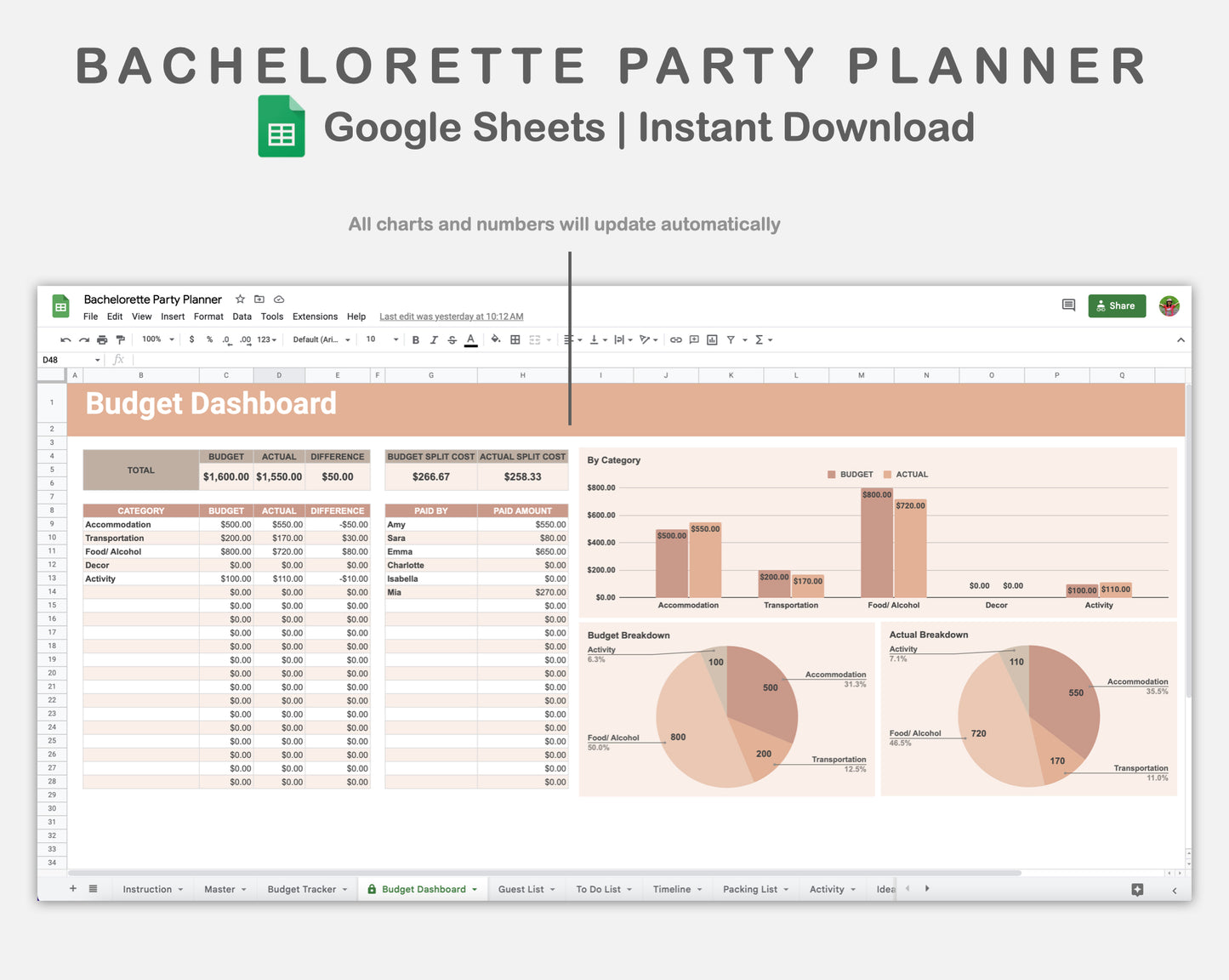
Task: Select the Print icon in the toolbar
Action: click(101, 339)
